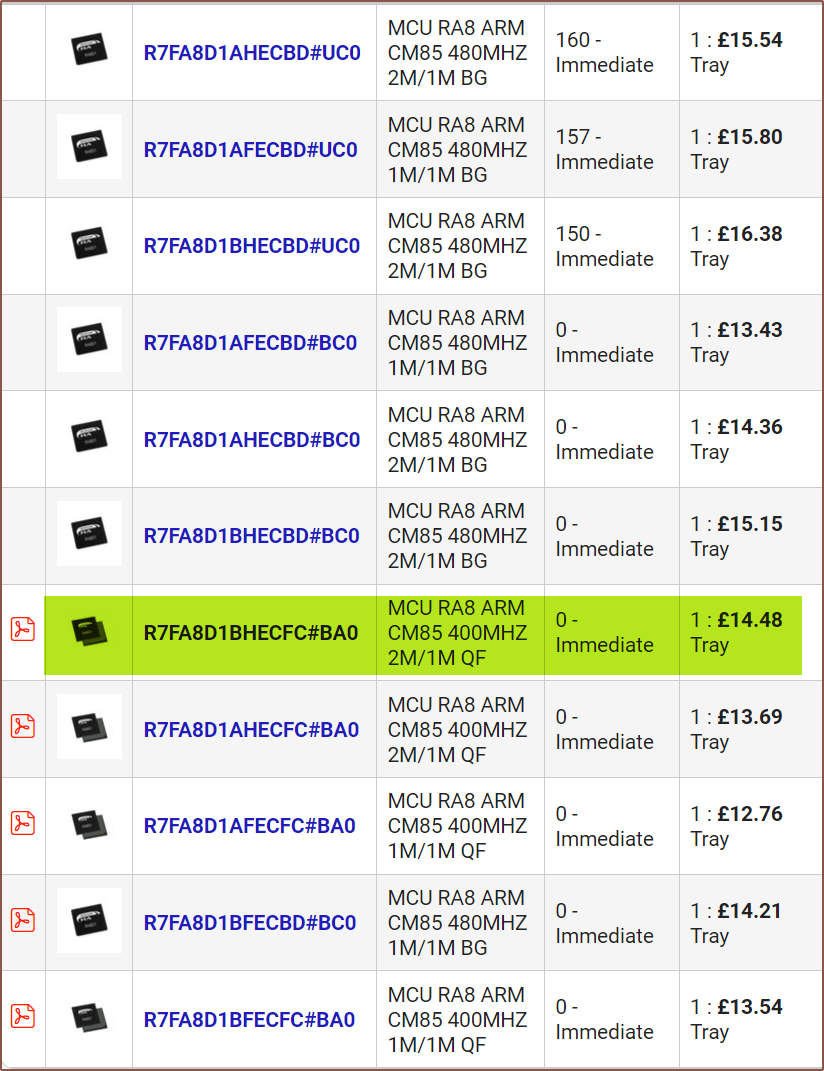Viewport: 824px width, 1071px height.
Task: Open PDF datasheet for R7FA8D1AHECFC#BA0
Action: click(22, 726)
